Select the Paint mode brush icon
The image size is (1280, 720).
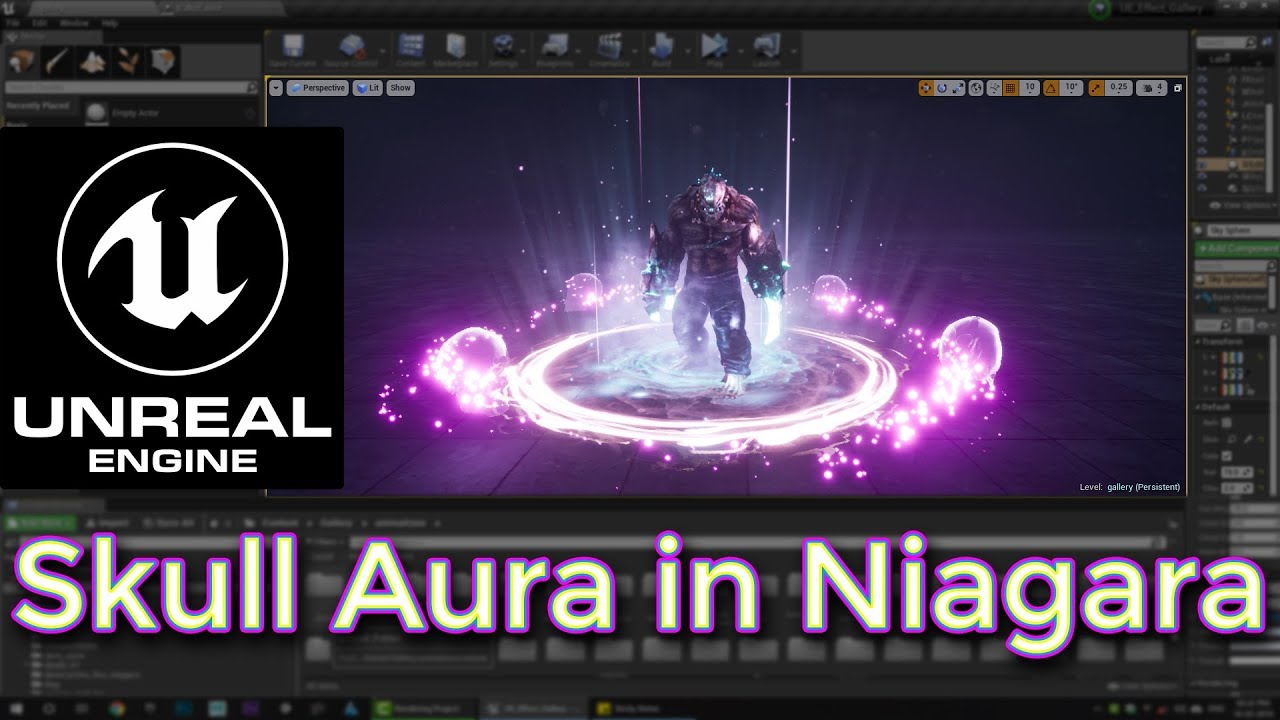(x=57, y=61)
